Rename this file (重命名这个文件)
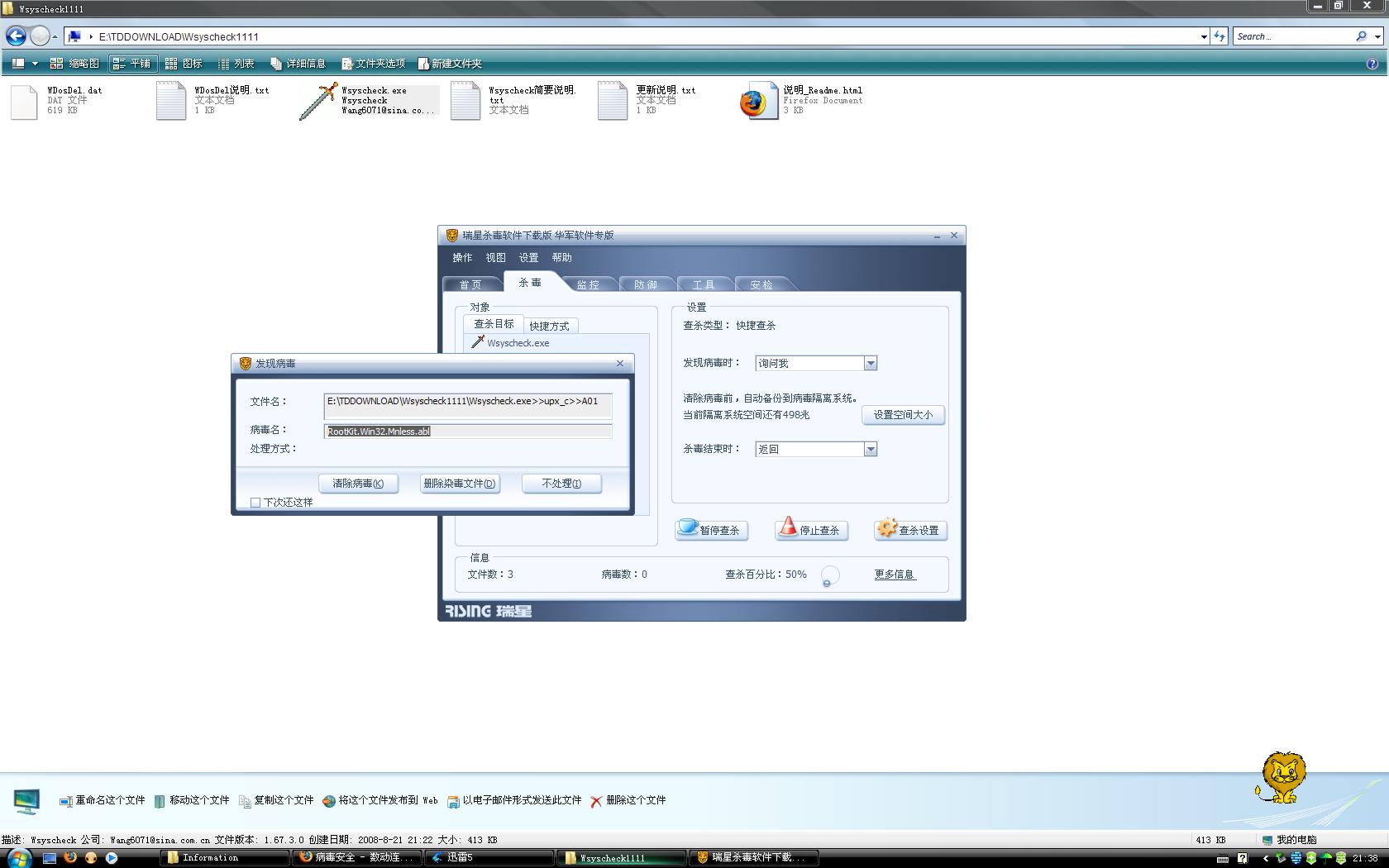The image size is (1389, 868). click(x=102, y=800)
